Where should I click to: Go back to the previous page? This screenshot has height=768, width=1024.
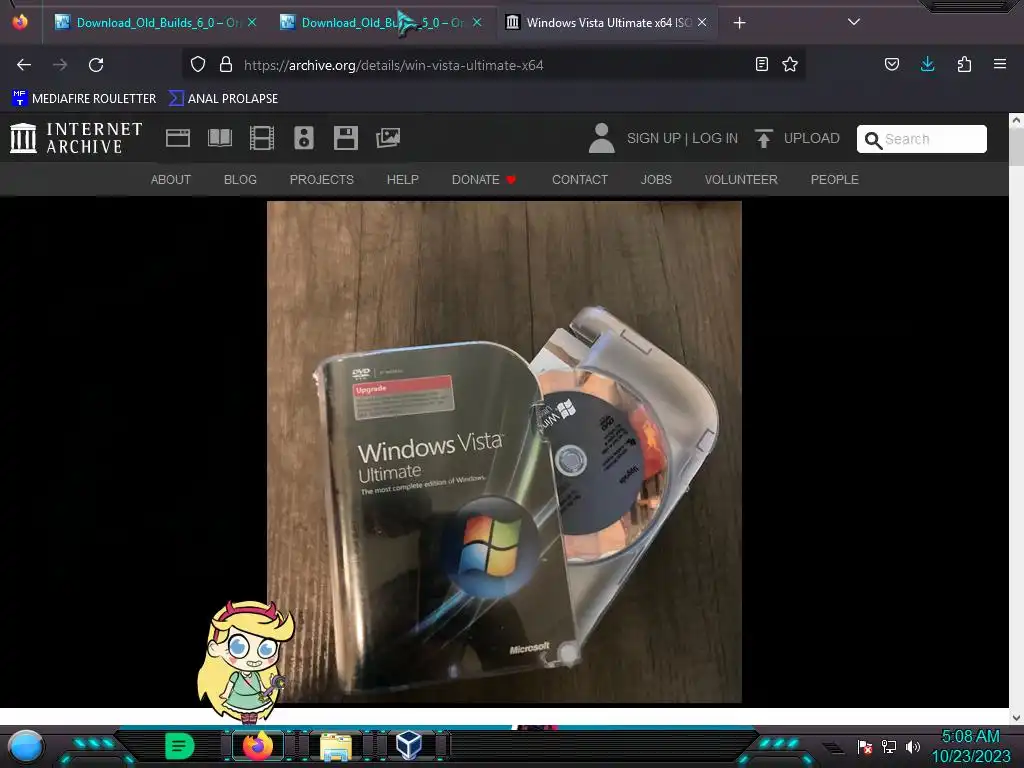[x=24, y=65]
